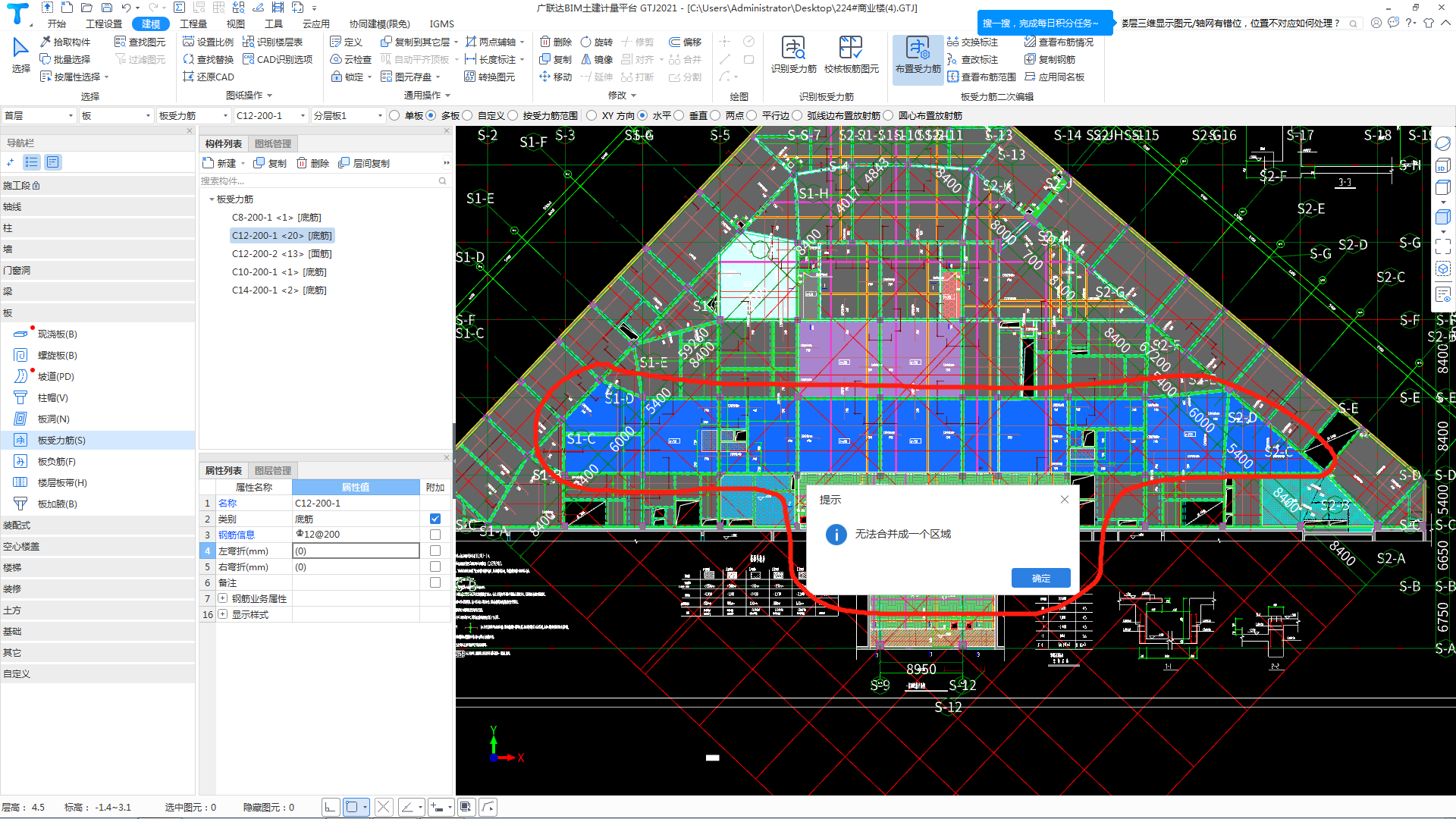The image size is (1456, 819).
Task: Click 还原CAD tool
Action: [209, 77]
